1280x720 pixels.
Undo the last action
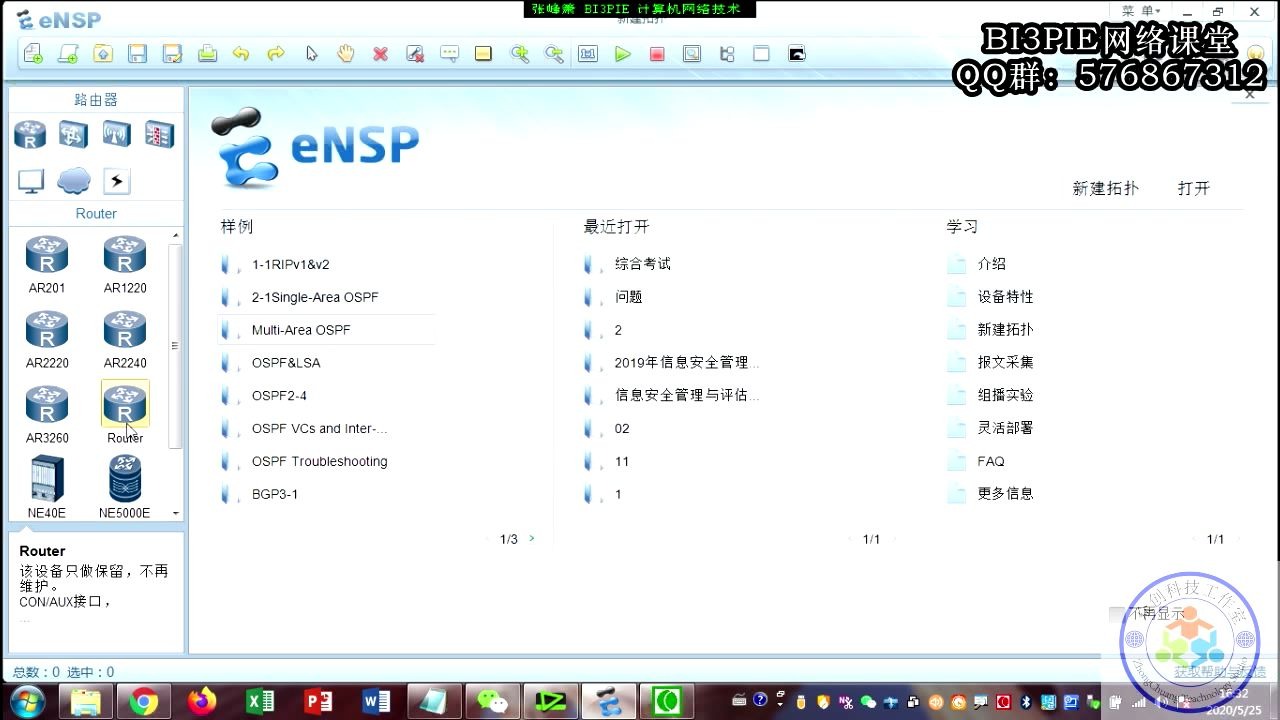241,54
